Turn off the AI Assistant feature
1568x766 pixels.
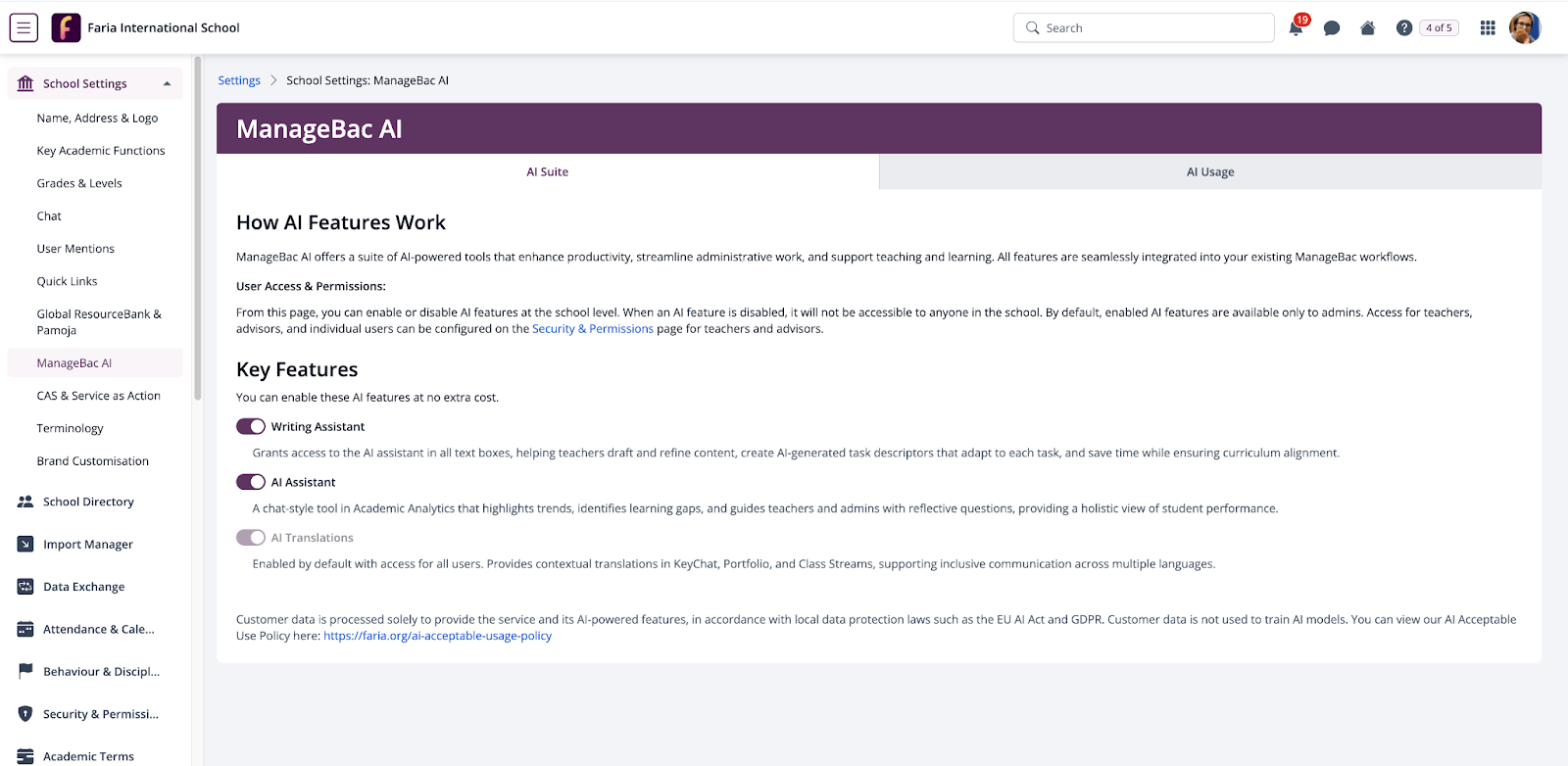[251, 481]
